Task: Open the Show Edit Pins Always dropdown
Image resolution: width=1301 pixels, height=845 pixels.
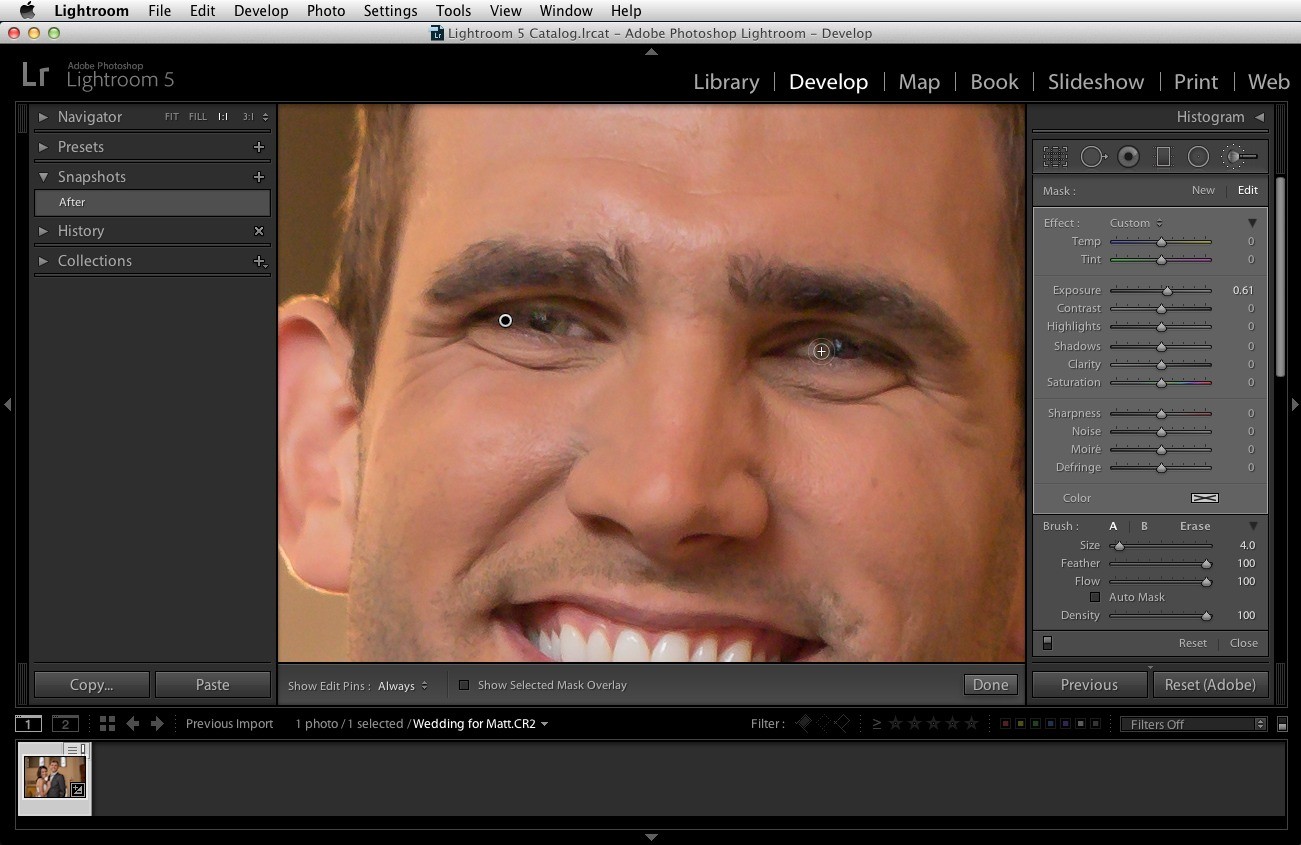Action: pos(403,686)
